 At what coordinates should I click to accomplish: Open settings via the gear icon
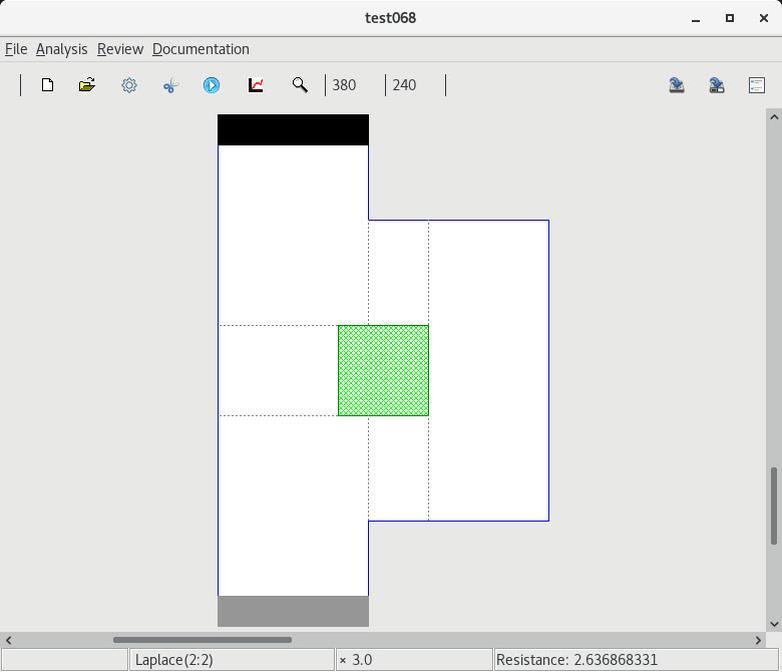point(129,85)
